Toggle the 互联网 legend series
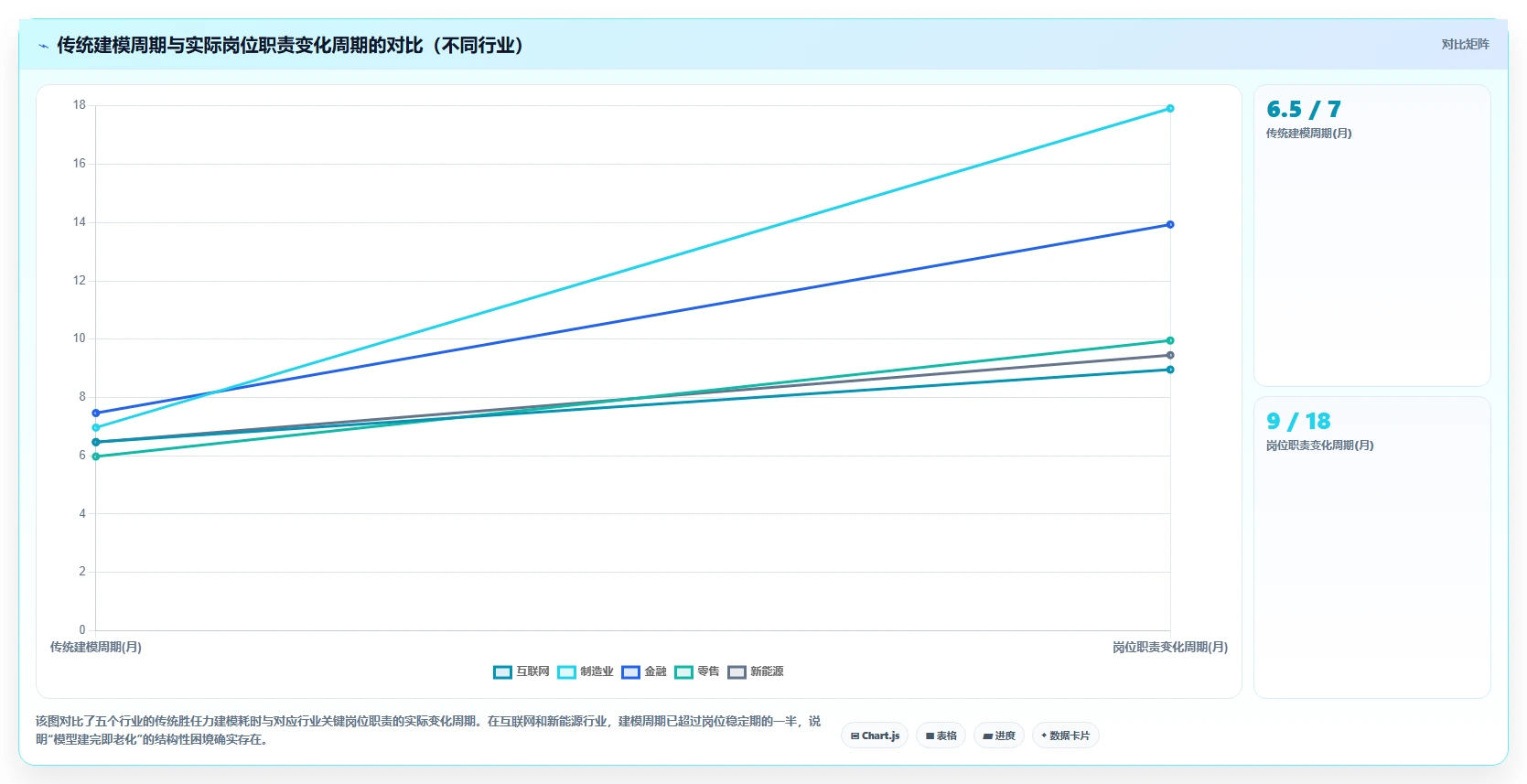The image size is (1527, 784). point(522,671)
